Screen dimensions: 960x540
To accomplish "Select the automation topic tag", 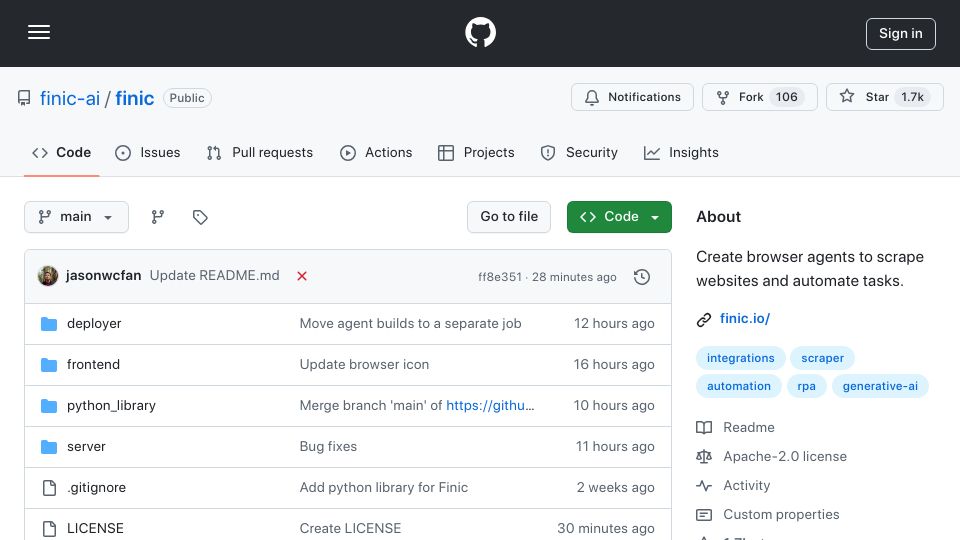I will pos(738,386).
